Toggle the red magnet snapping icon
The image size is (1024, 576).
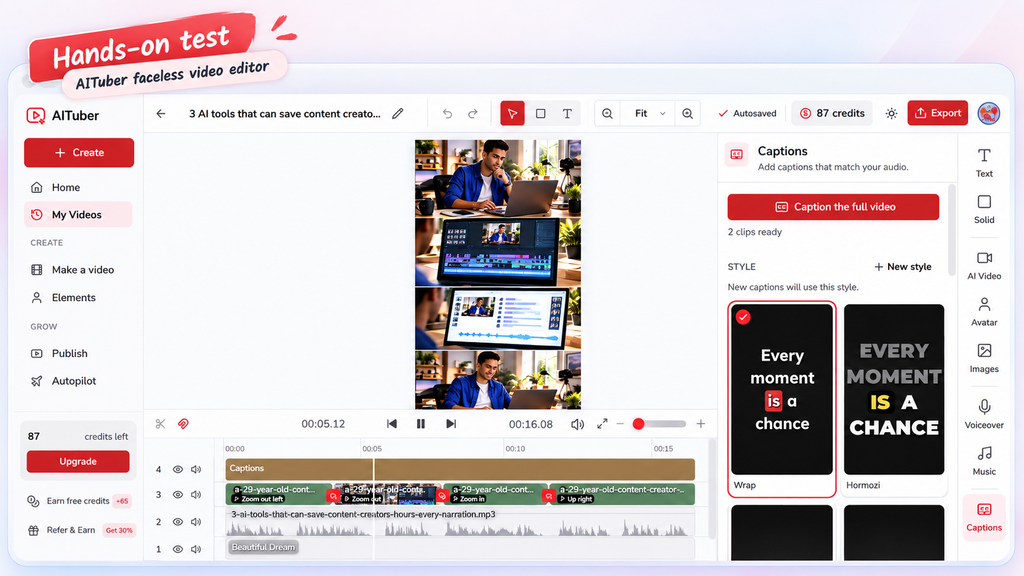click(184, 424)
